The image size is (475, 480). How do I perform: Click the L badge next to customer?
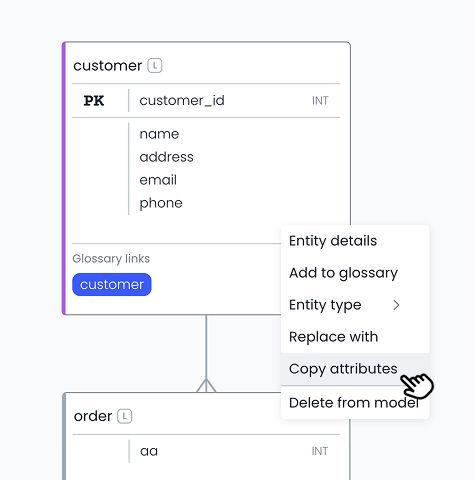[x=155, y=66]
